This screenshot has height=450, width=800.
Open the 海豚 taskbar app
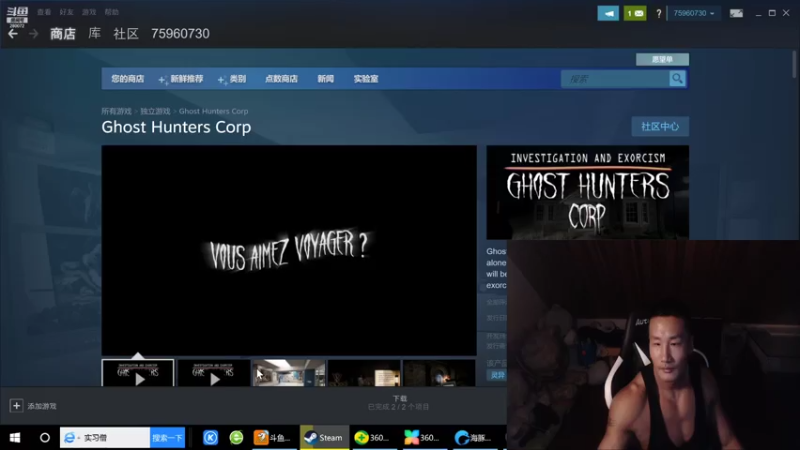click(x=473, y=438)
